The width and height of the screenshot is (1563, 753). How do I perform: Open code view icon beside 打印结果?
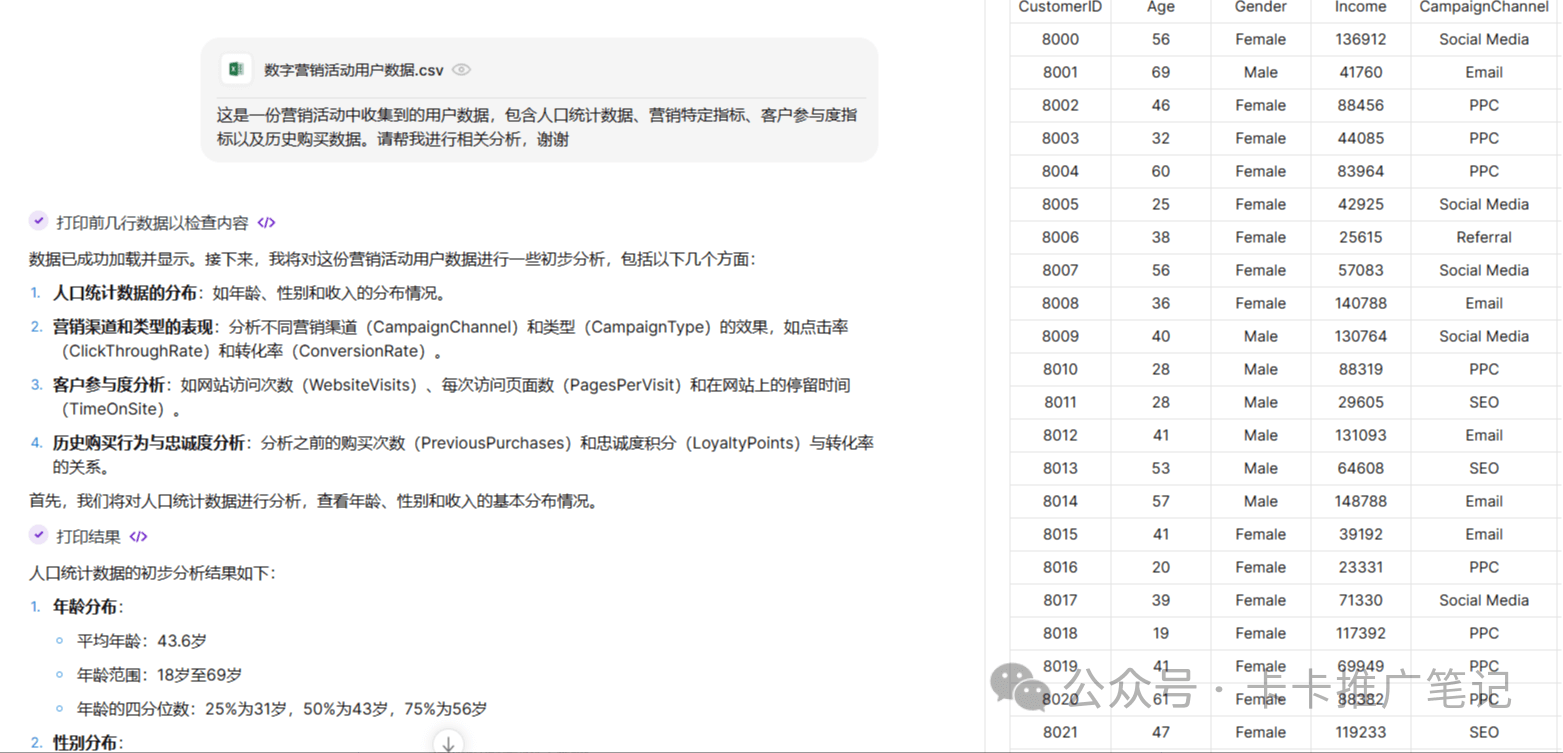tap(138, 537)
